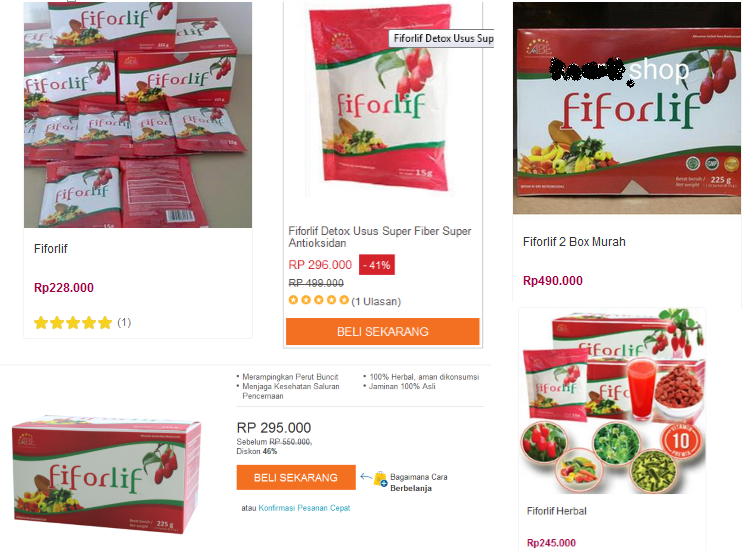Viewport: 745px width, 551px height.
Task: Click the -41% discount badge
Action: (377, 265)
